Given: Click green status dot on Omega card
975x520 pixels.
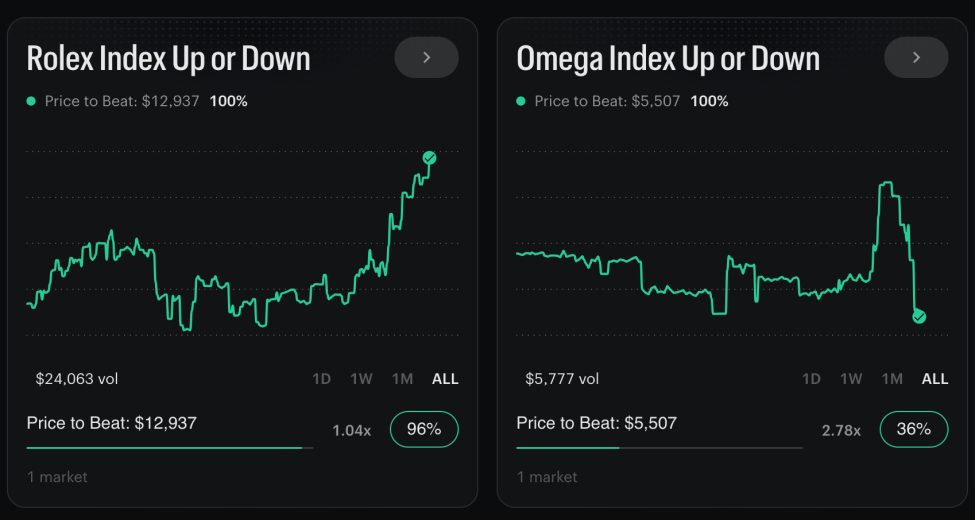Looking at the screenshot, I should (521, 101).
